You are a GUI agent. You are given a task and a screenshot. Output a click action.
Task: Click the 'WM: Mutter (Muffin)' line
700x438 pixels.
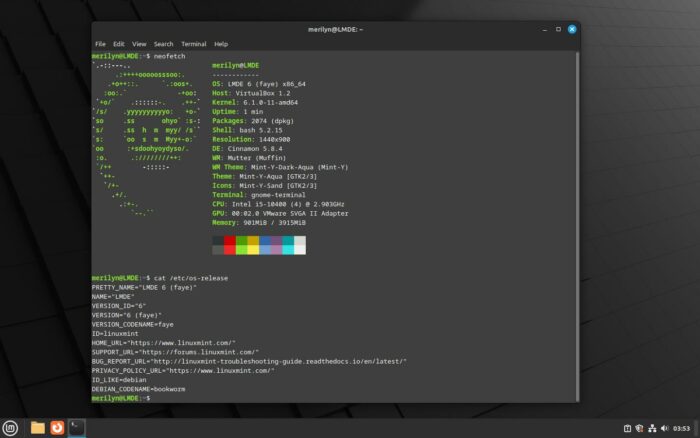[x=249, y=158]
